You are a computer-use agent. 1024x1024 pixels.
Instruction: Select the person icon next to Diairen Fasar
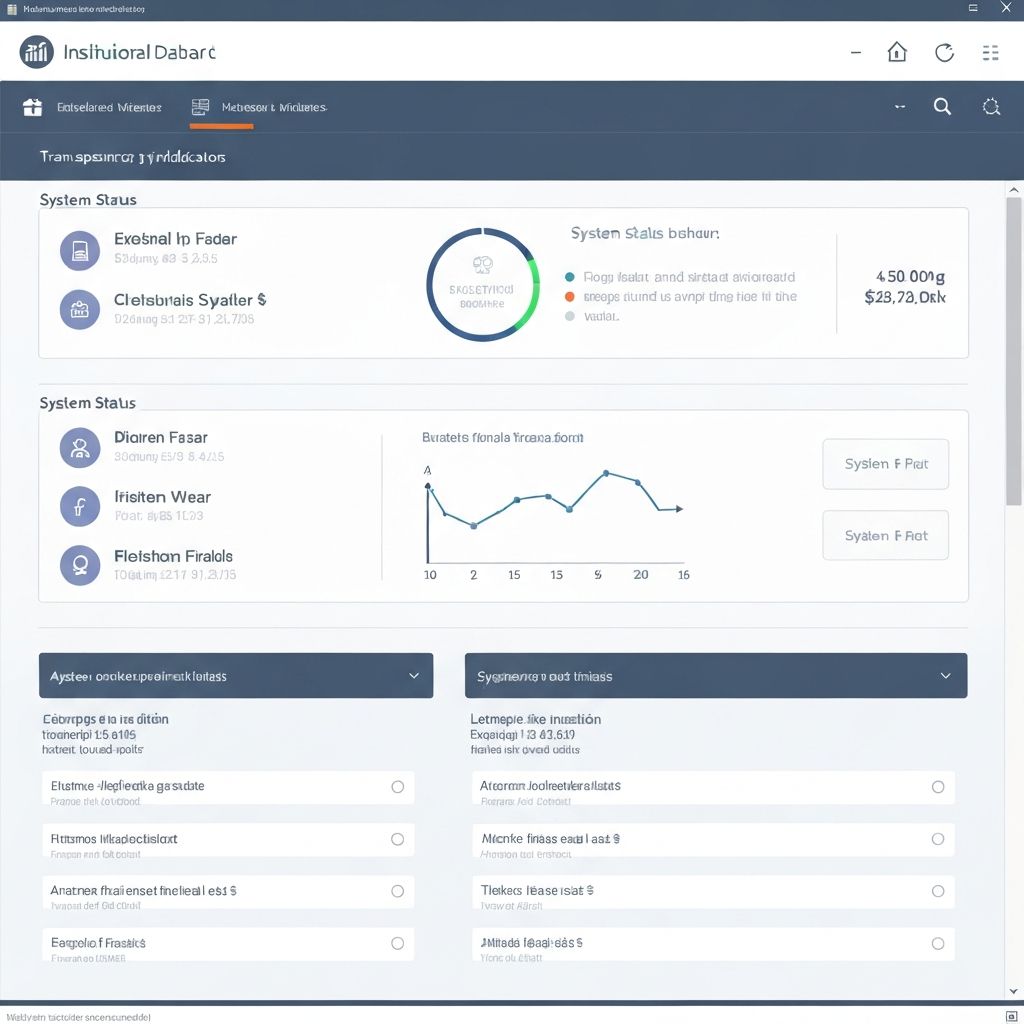coord(80,448)
